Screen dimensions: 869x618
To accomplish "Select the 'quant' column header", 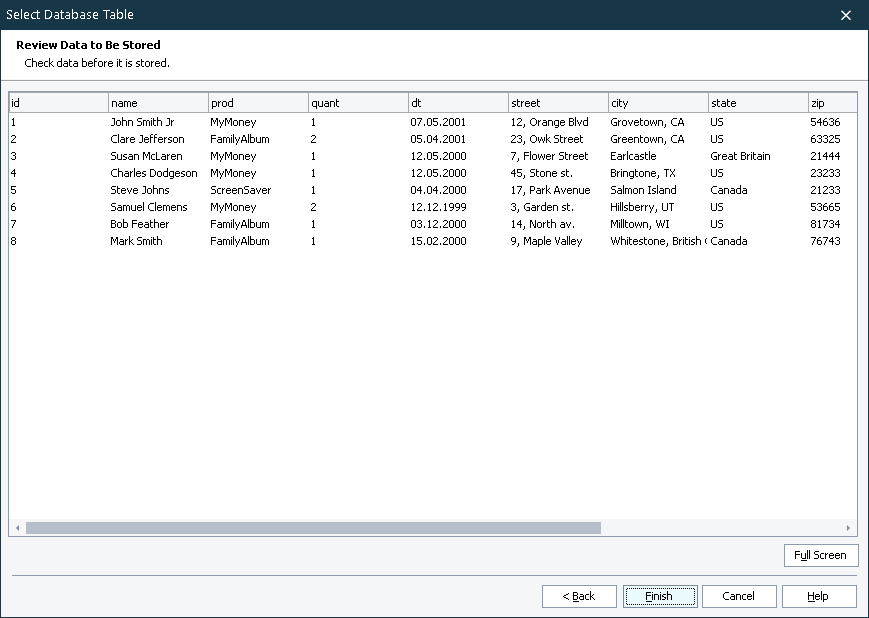I will pos(358,103).
